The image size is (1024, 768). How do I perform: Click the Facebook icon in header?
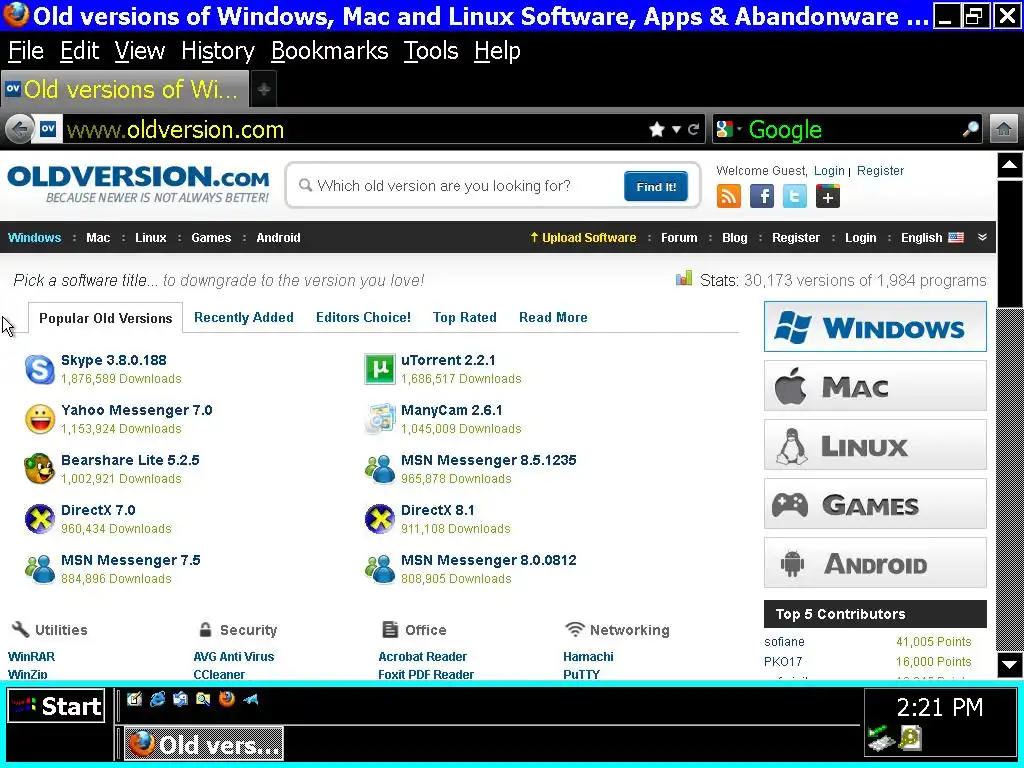[x=761, y=196]
